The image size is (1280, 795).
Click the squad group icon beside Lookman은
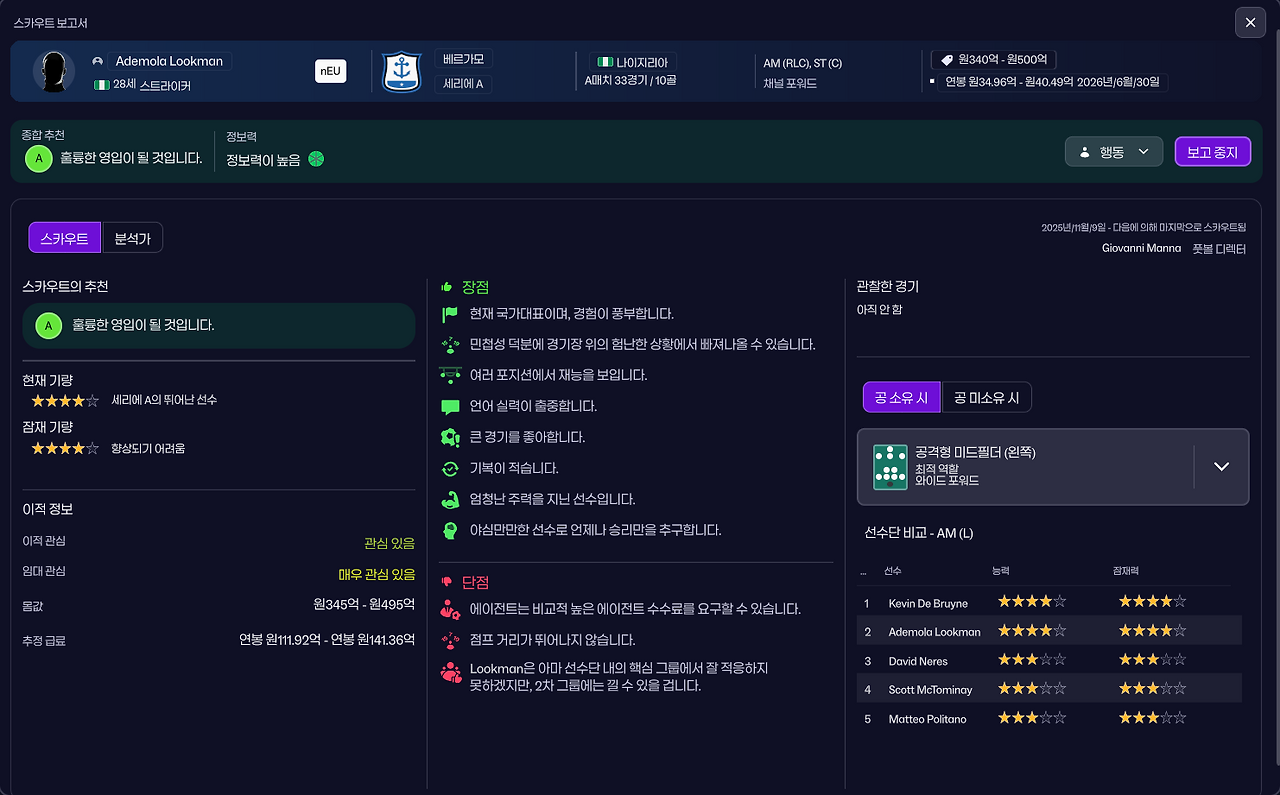(451, 672)
